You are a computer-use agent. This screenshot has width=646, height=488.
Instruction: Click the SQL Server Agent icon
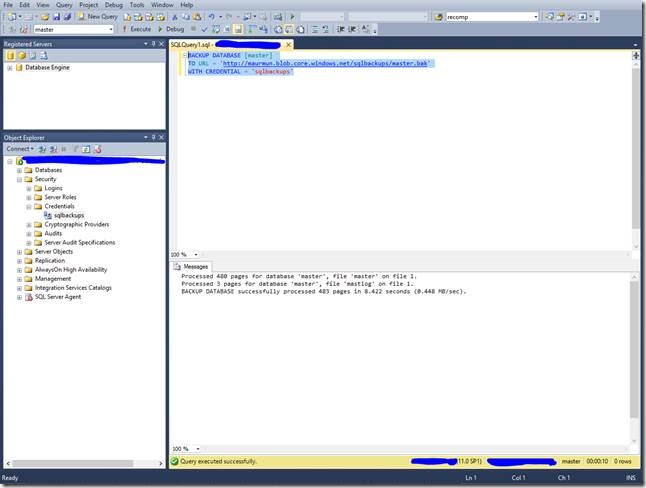pyautogui.click(x=28, y=297)
